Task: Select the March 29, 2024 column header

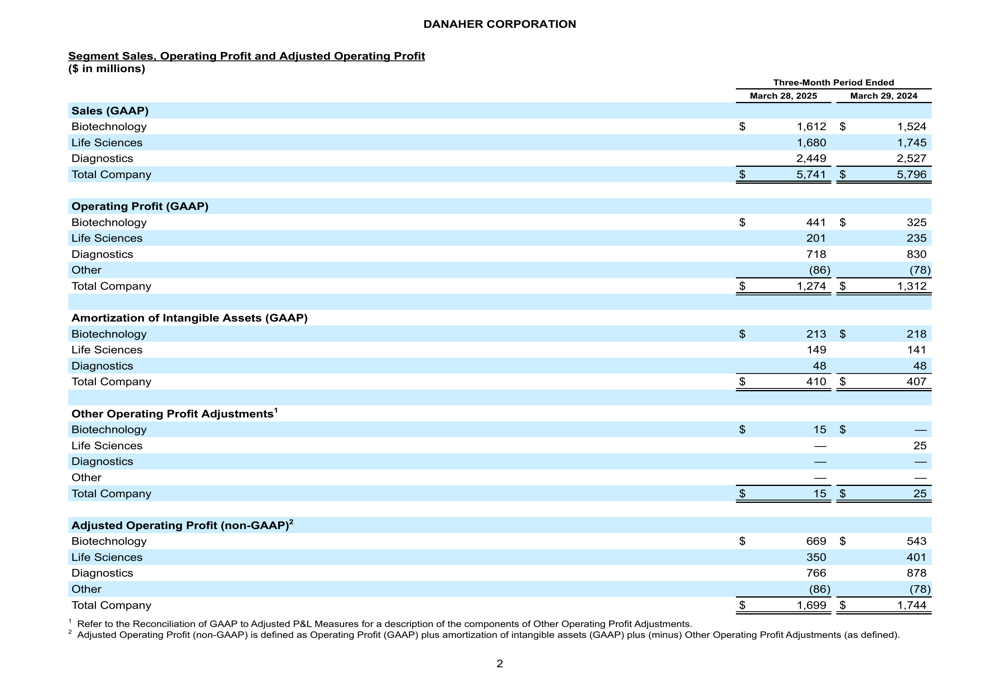Action: coord(884,96)
